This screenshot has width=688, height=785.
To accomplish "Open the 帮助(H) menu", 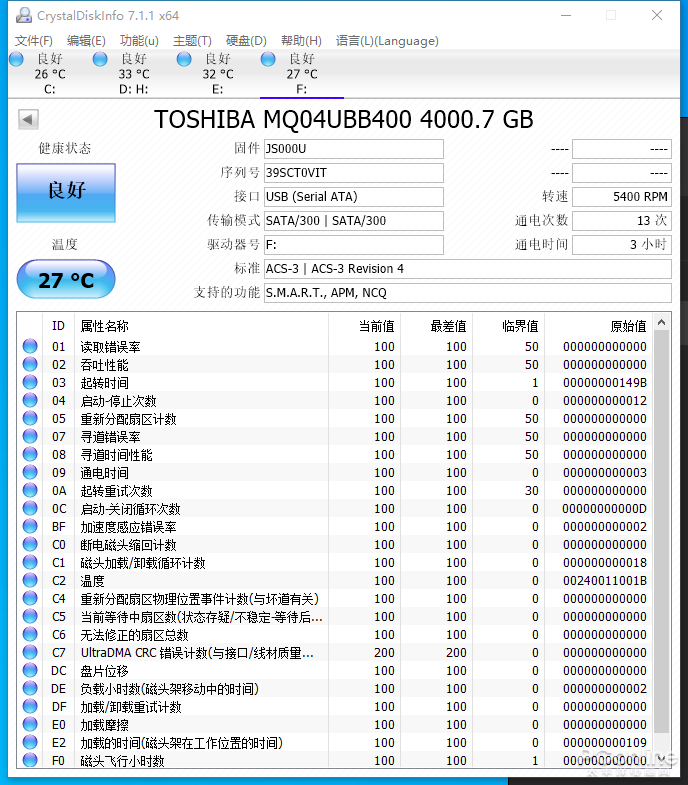I will coord(301,41).
